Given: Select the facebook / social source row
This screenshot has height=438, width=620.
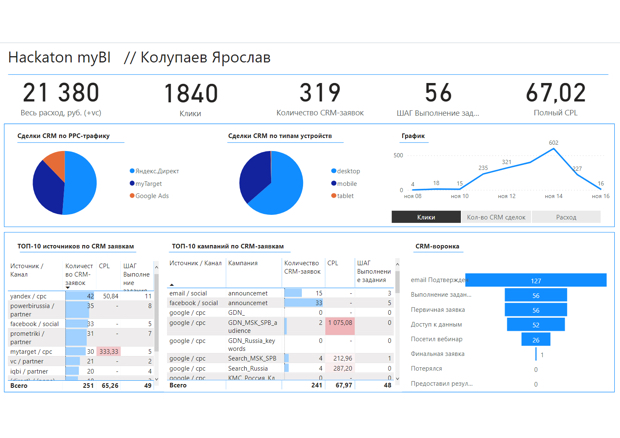Looking at the screenshot, I should pyautogui.click(x=81, y=324).
